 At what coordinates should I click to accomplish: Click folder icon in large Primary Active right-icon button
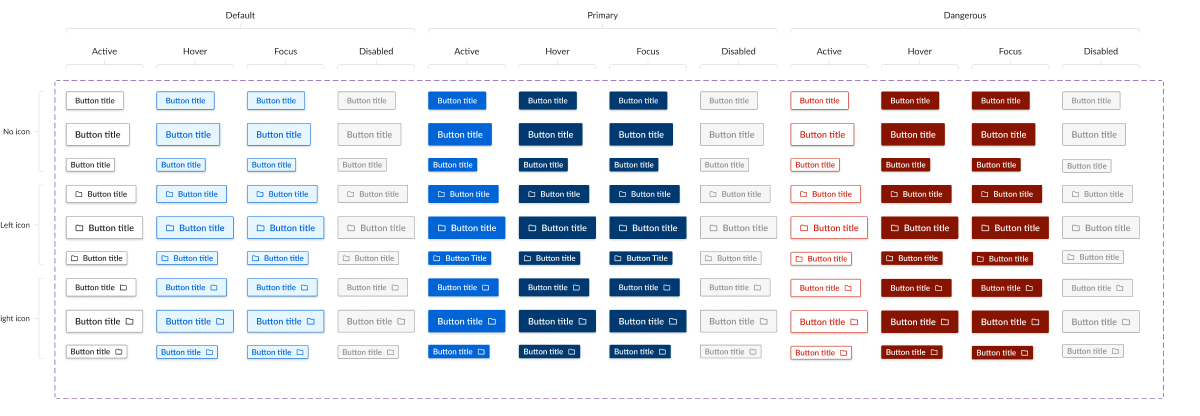(492, 322)
